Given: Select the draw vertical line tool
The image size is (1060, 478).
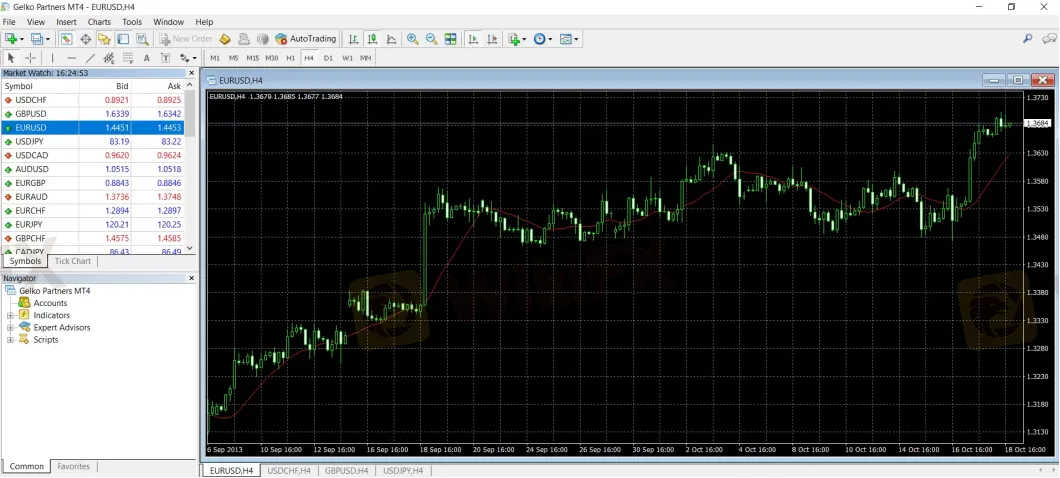Looking at the screenshot, I should [x=52, y=58].
